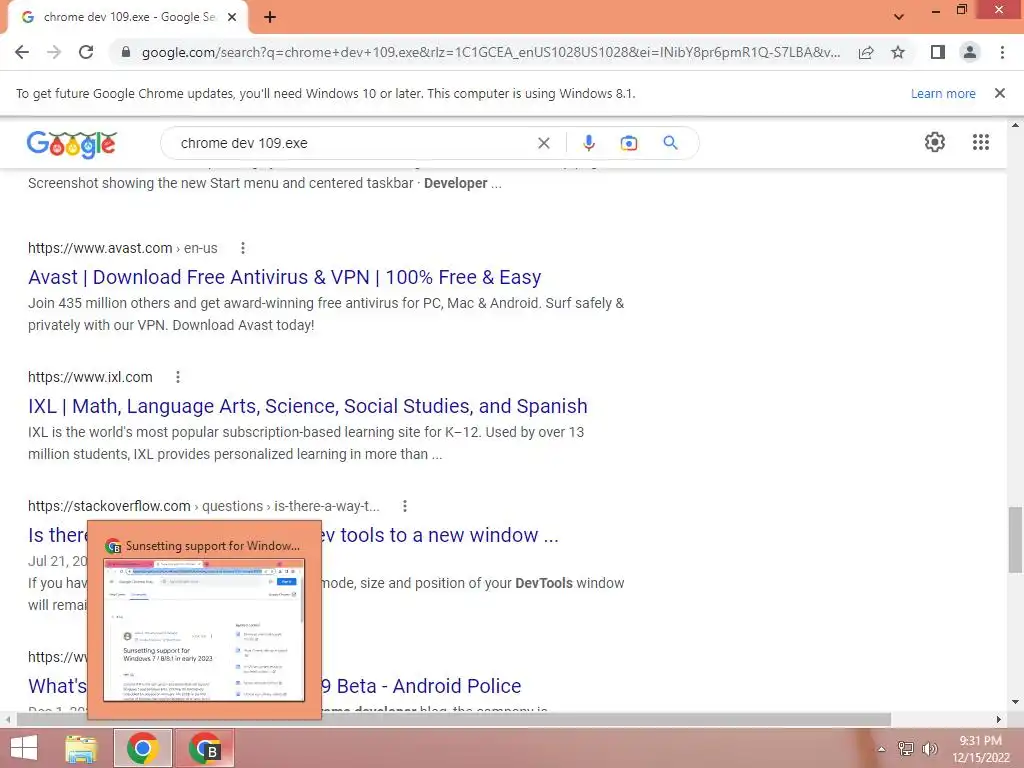Open the Chrome profile avatar menu
Screen dimensions: 1024x768
(x=970, y=52)
